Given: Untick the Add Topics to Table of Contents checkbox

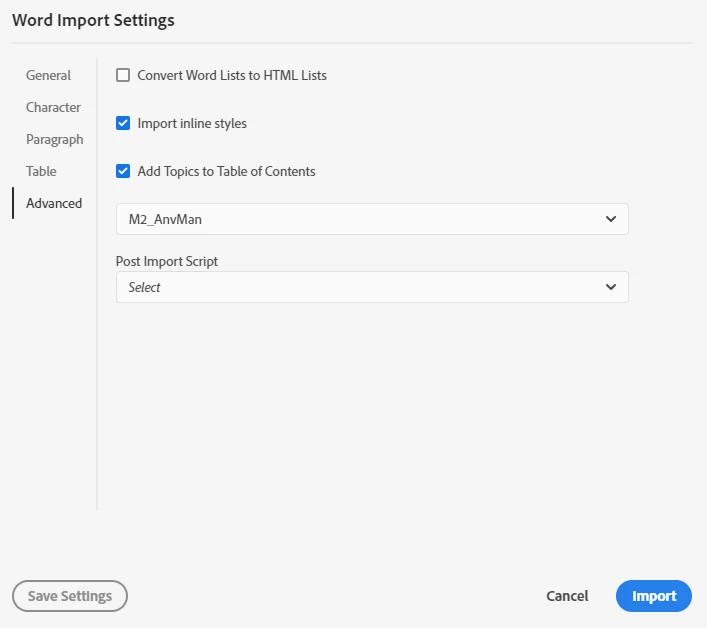Looking at the screenshot, I should [x=123, y=171].
